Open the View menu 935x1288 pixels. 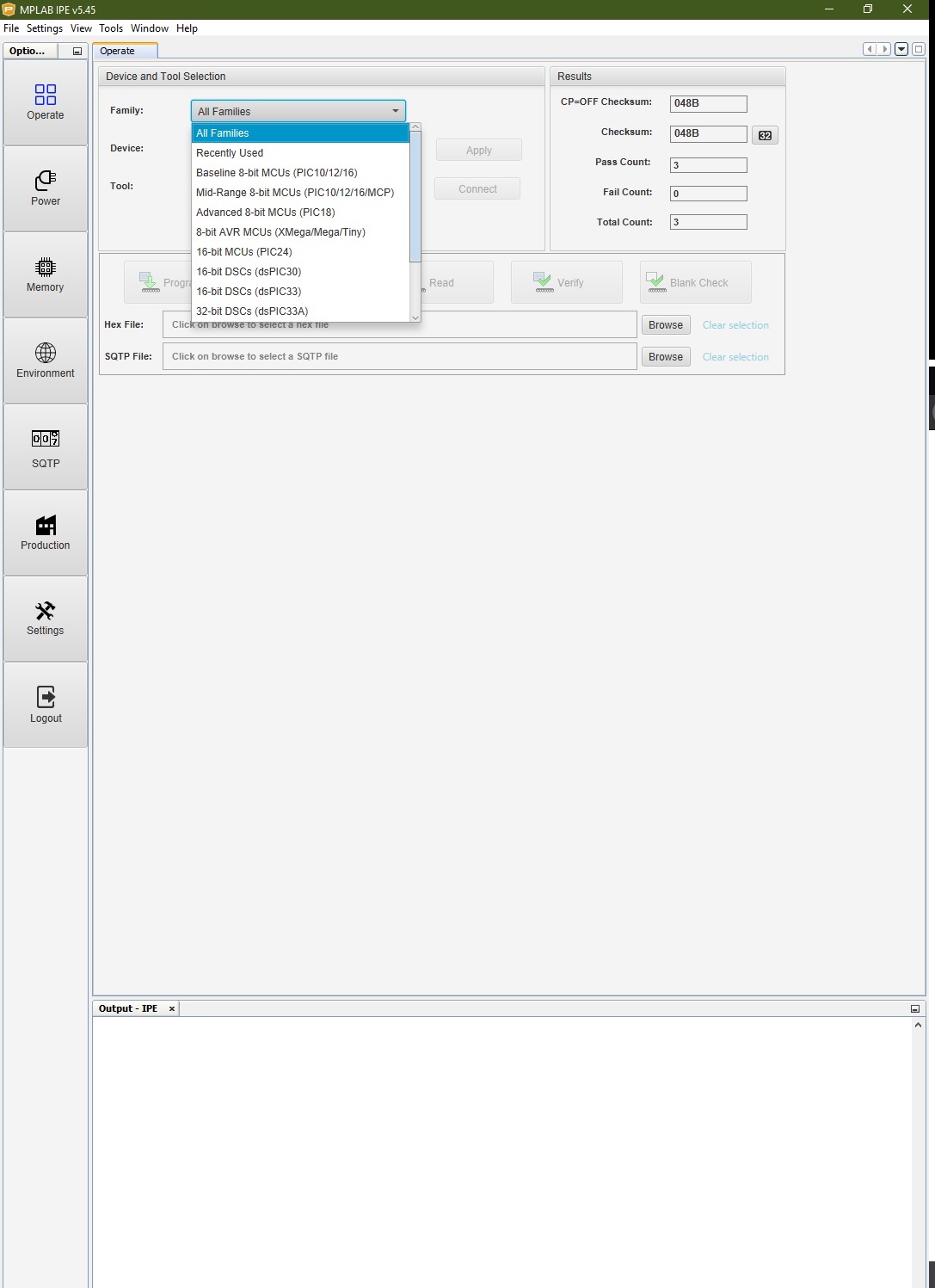[x=81, y=28]
